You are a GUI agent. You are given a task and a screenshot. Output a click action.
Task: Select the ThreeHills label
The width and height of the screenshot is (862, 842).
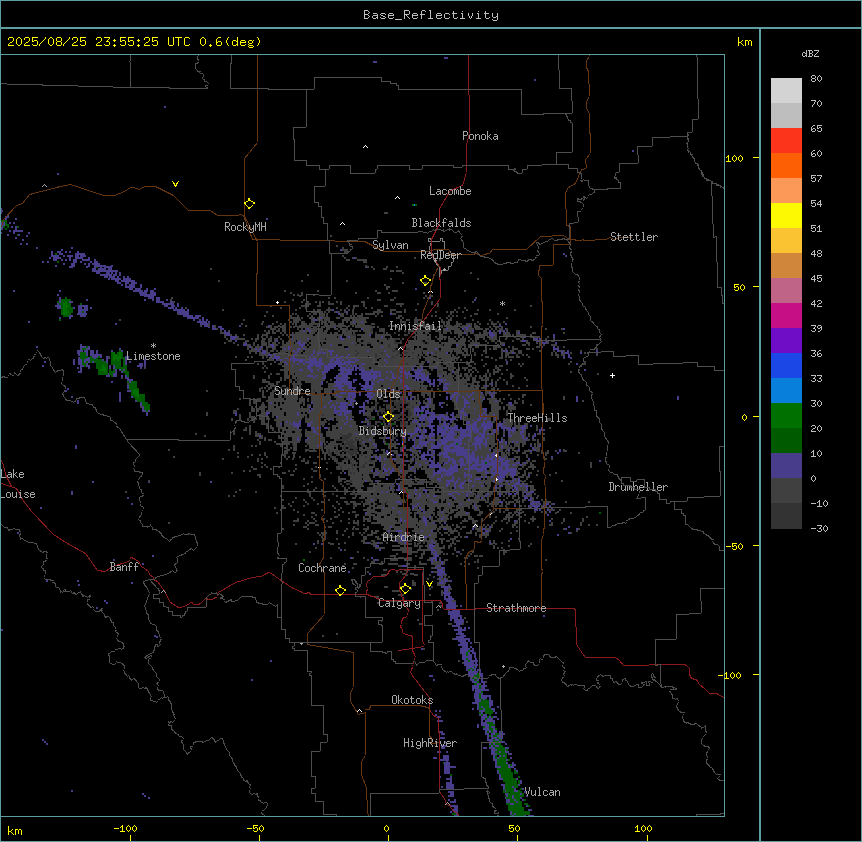(537, 418)
